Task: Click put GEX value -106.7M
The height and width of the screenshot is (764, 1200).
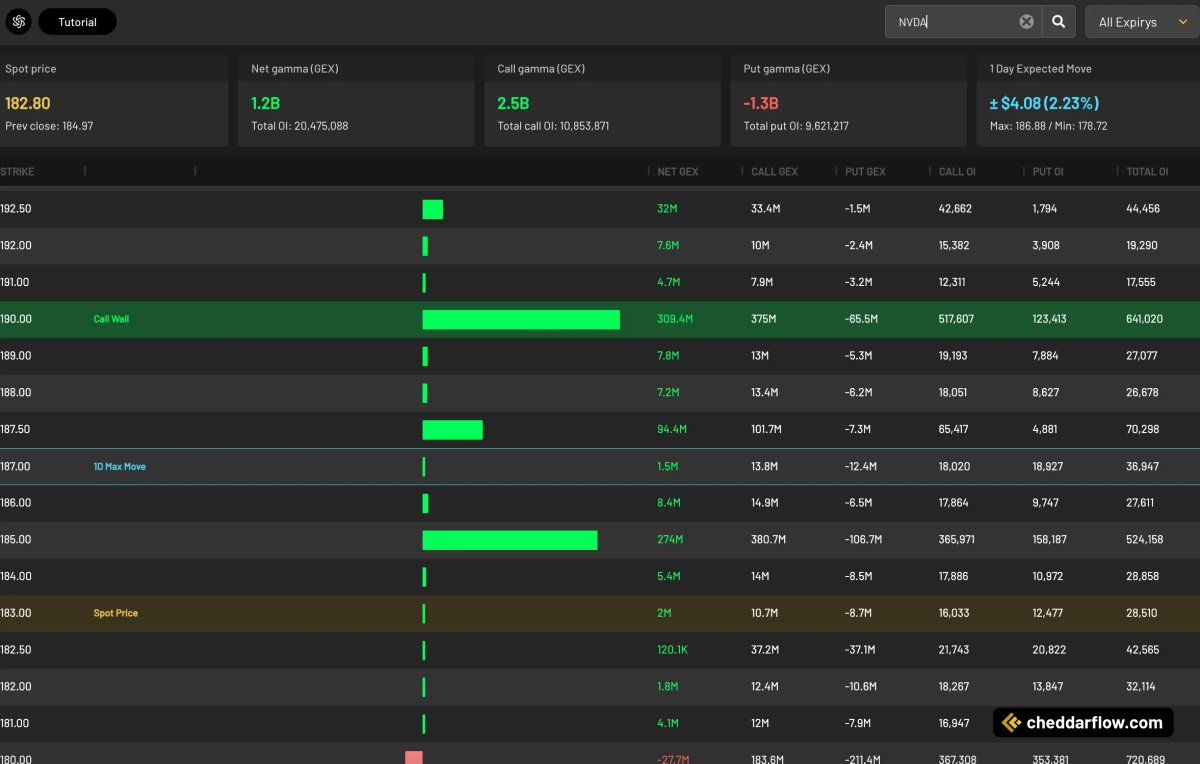Action: click(x=864, y=540)
